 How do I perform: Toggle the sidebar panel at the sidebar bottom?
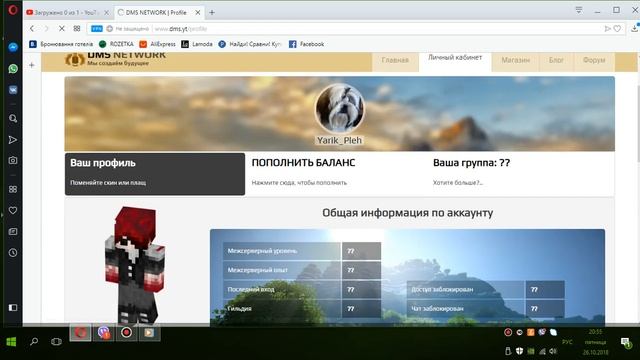pyautogui.click(x=13, y=307)
